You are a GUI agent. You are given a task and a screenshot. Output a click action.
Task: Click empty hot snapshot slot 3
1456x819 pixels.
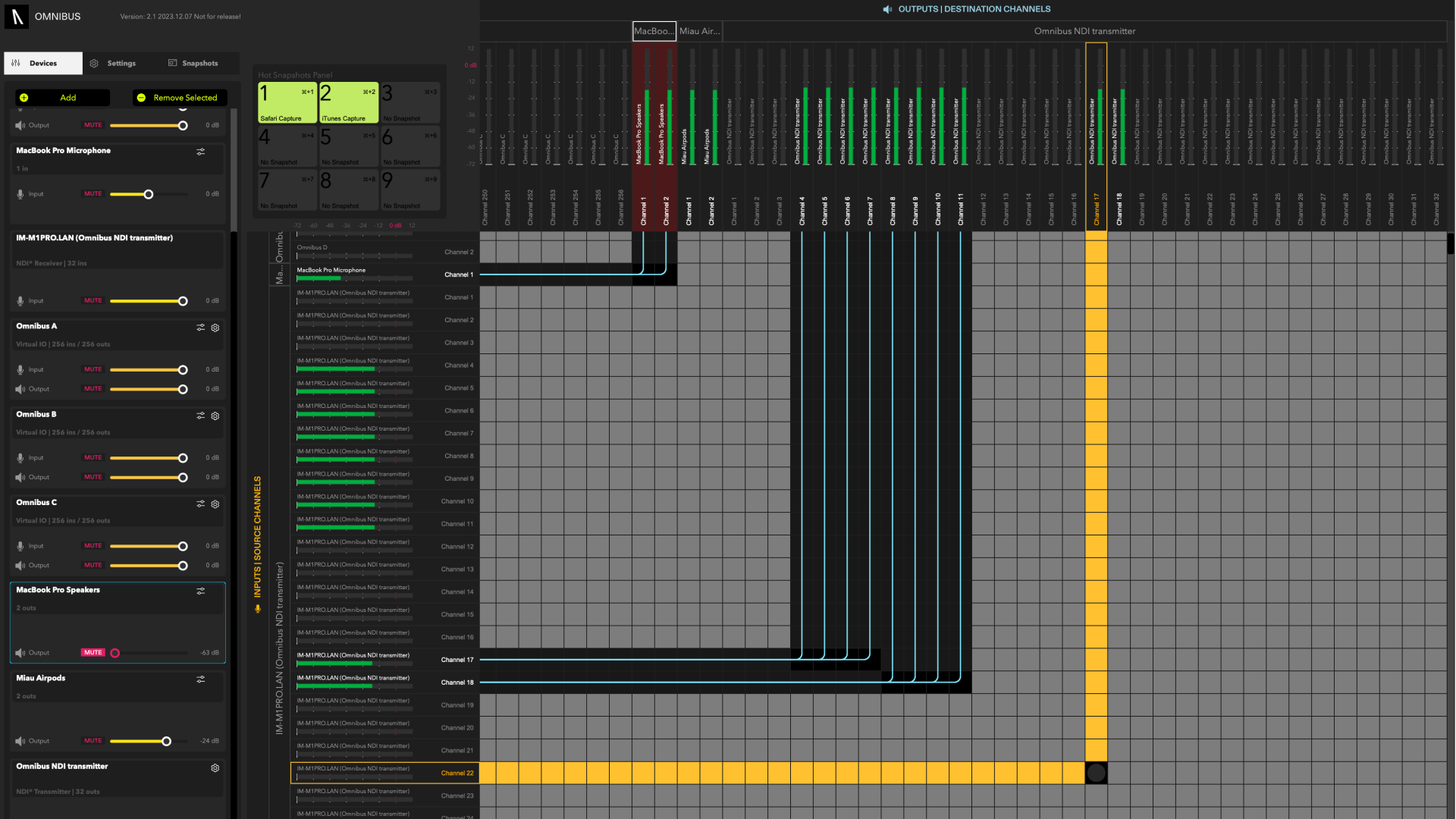click(x=410, y=102)
